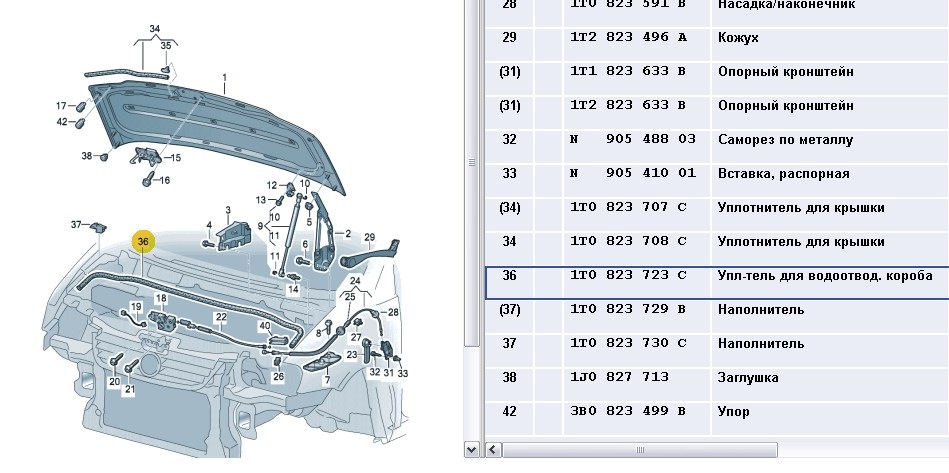Click part number 3B0 823 499 B

point(627,411)
